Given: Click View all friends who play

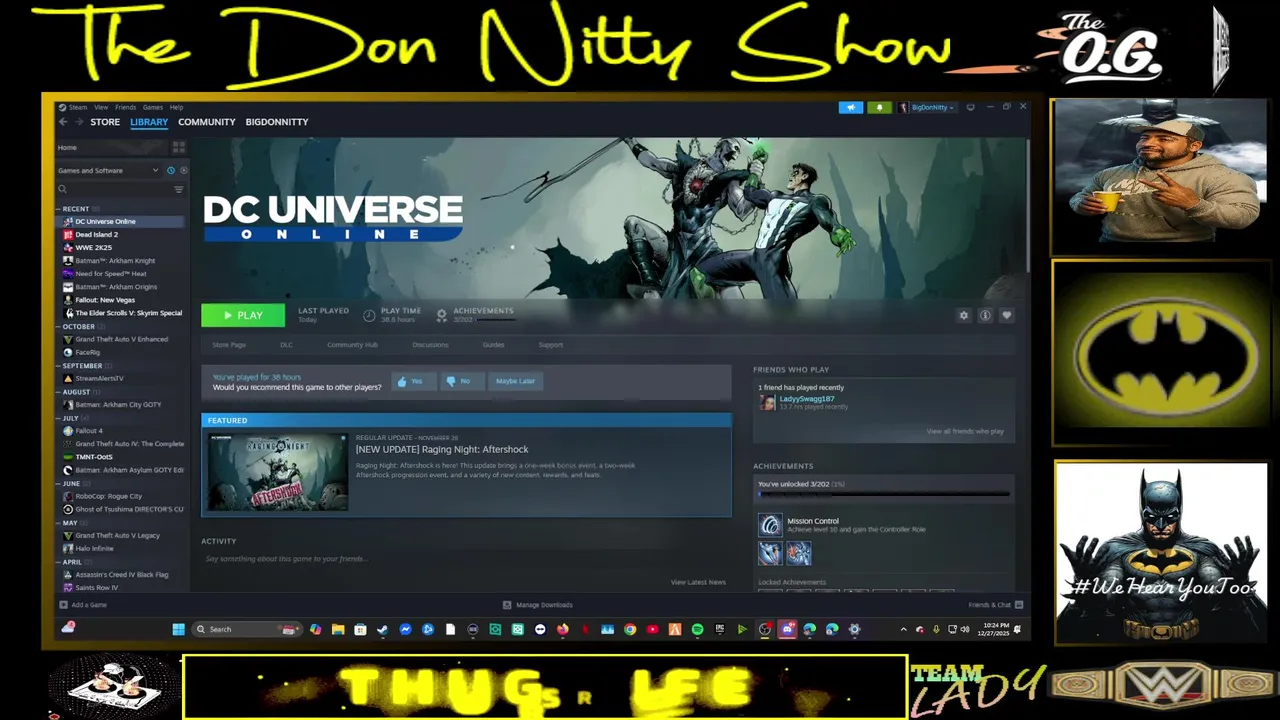Looking at the screenshot, I should [x=965, y=432].
